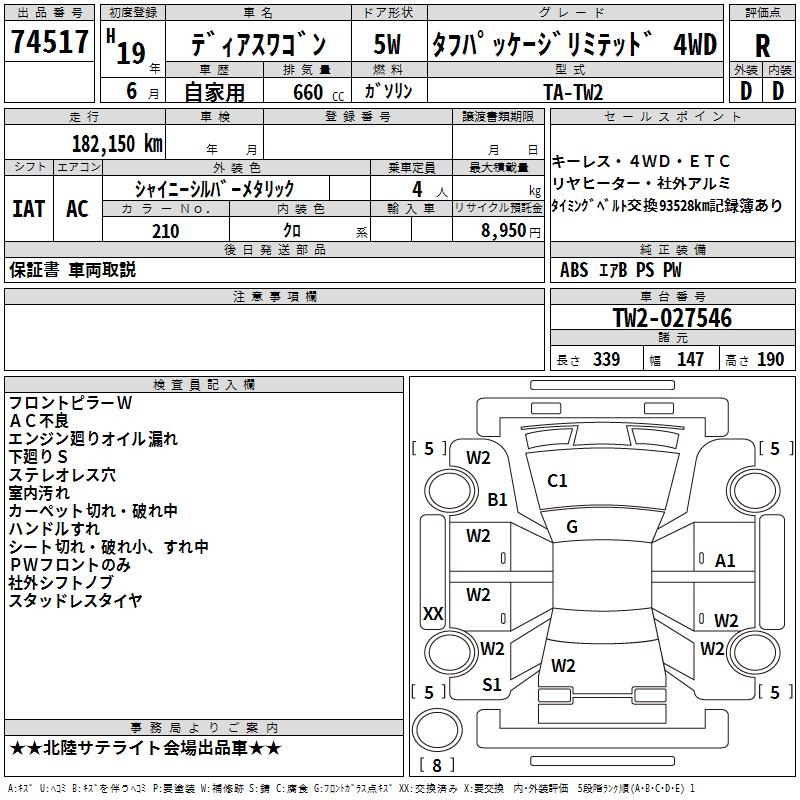Select the length value 339

[606, 359]
